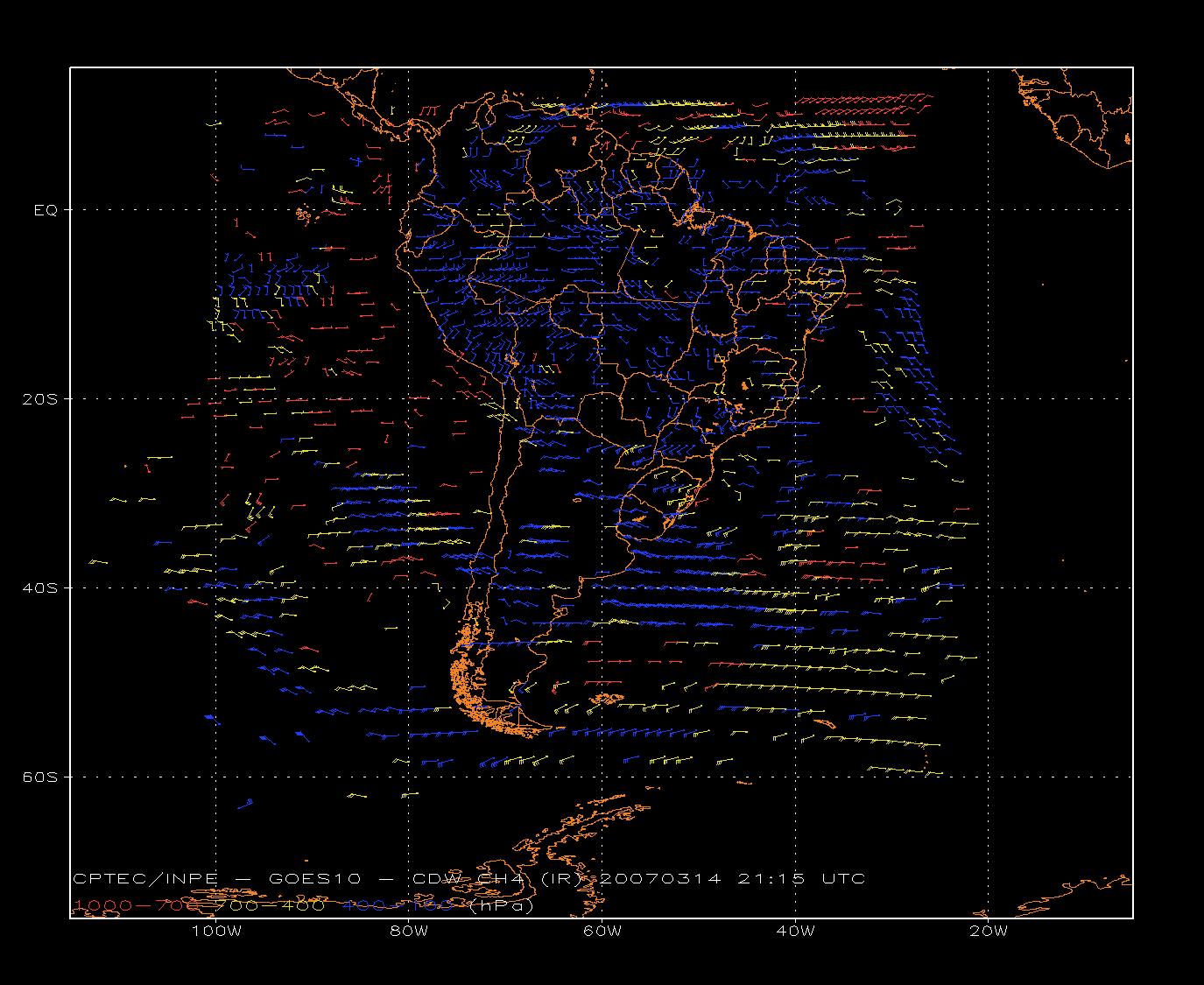Click the 20070314 date text
The height and width of the screenshot is (985, 1204).
click(661, 879)
